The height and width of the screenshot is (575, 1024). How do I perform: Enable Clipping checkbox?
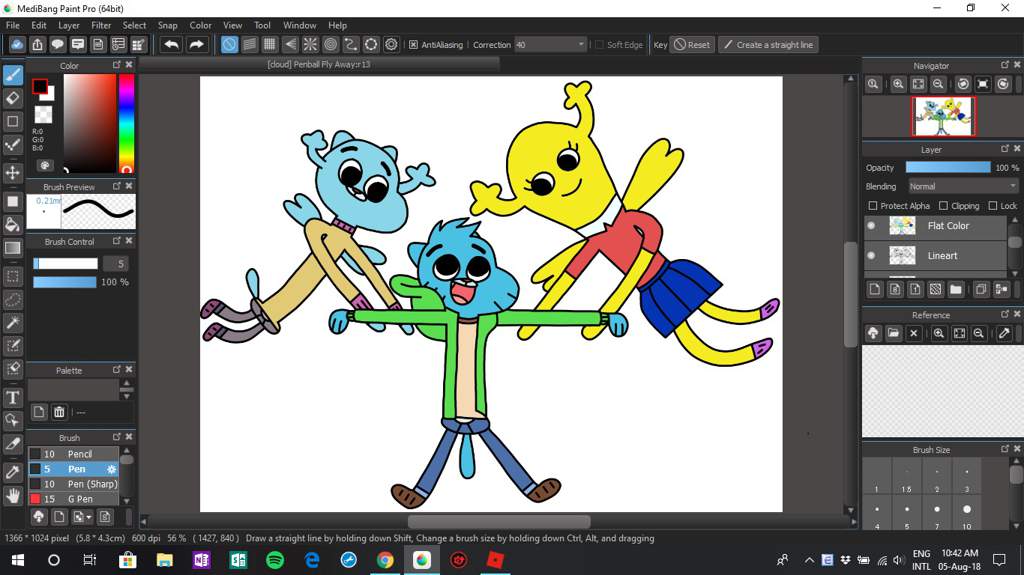[x=943, y=205]
